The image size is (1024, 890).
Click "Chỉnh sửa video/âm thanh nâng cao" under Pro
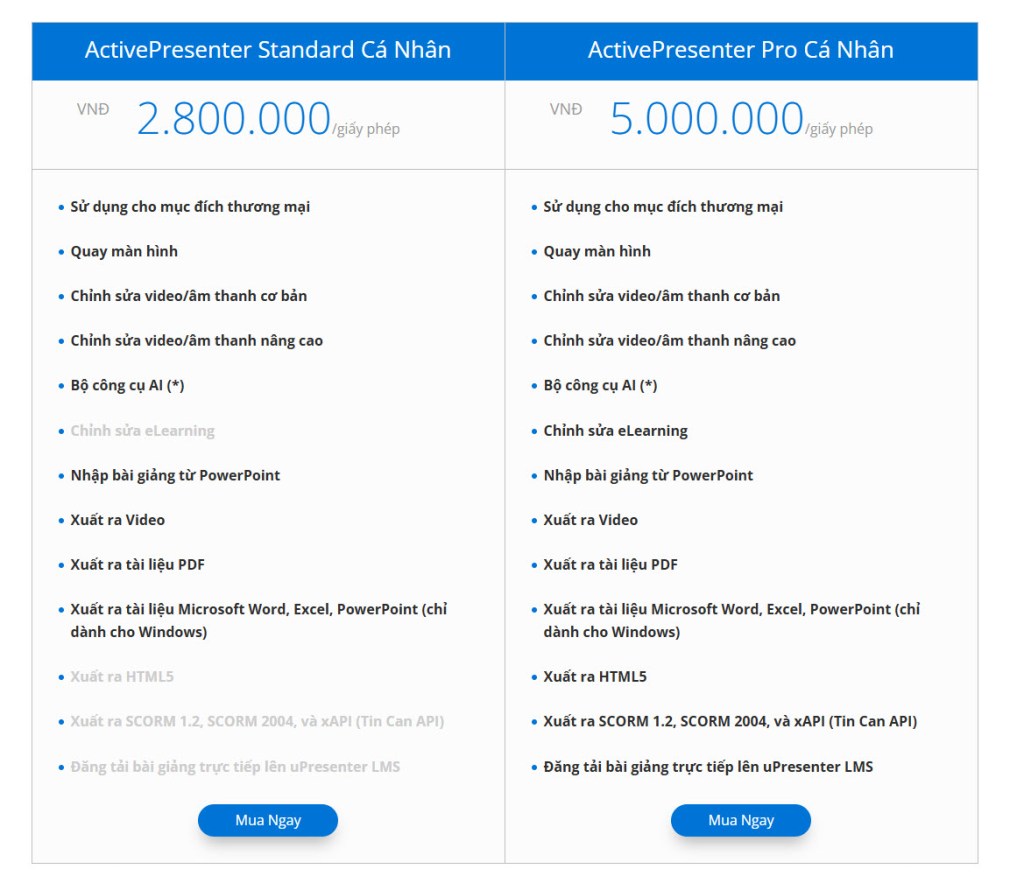[669, 340]
